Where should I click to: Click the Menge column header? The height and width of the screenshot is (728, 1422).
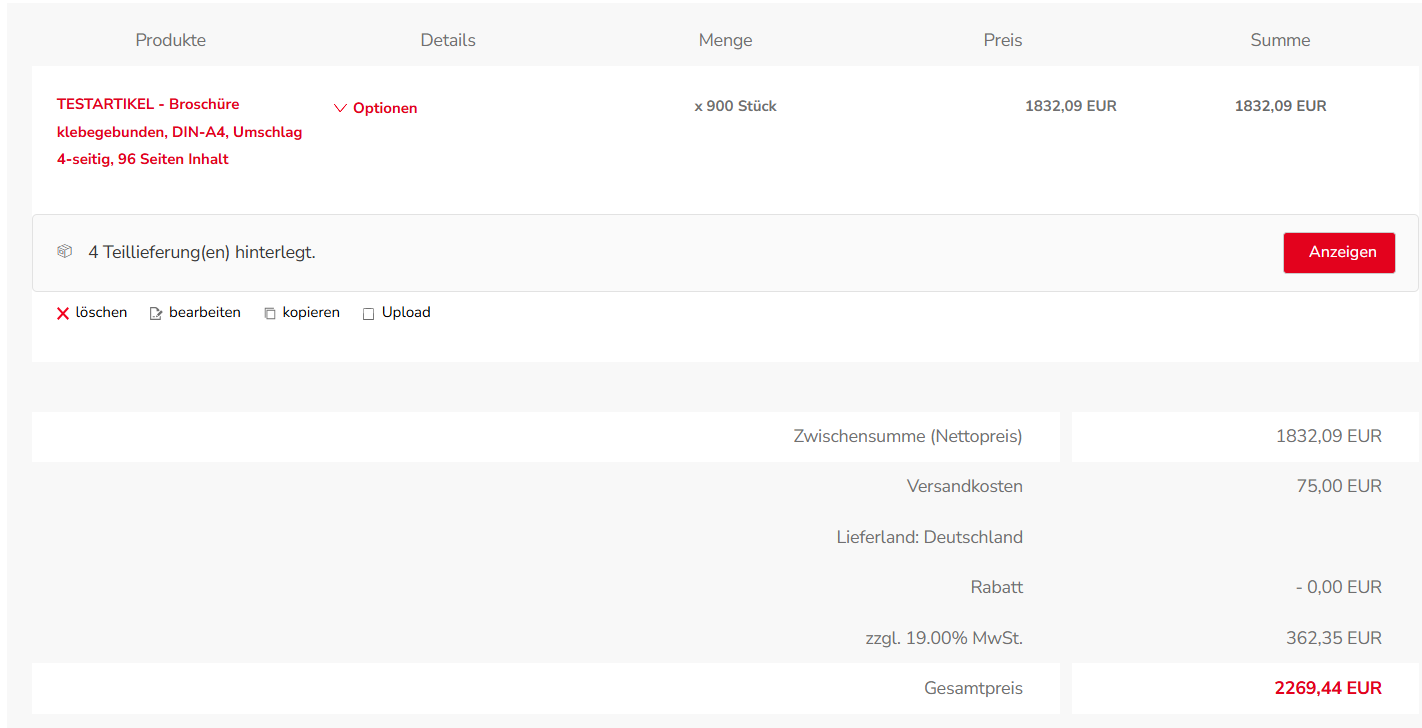click(726, 41)
